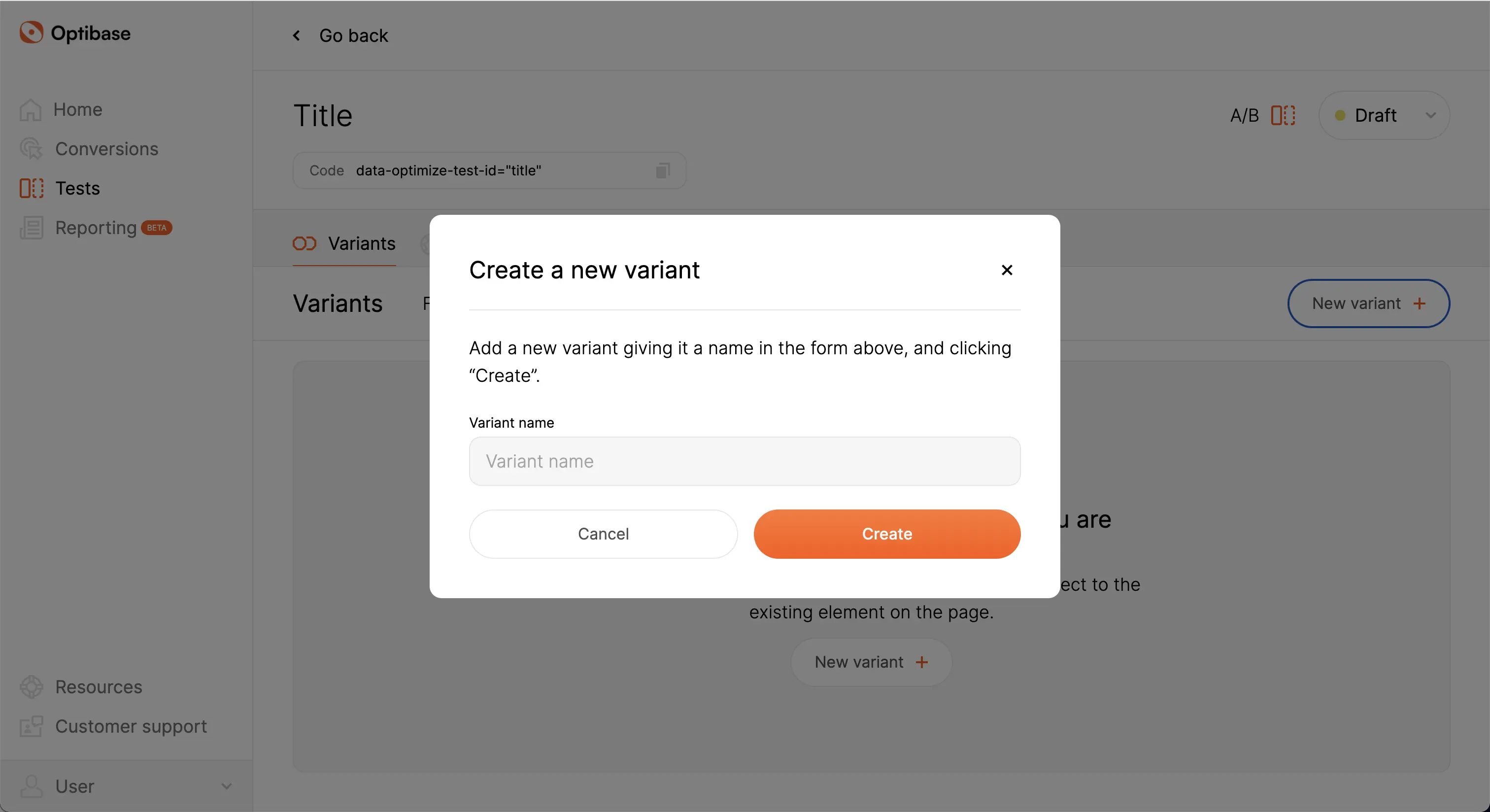
Task: Click the Resources icon
Action: (31, 686)
